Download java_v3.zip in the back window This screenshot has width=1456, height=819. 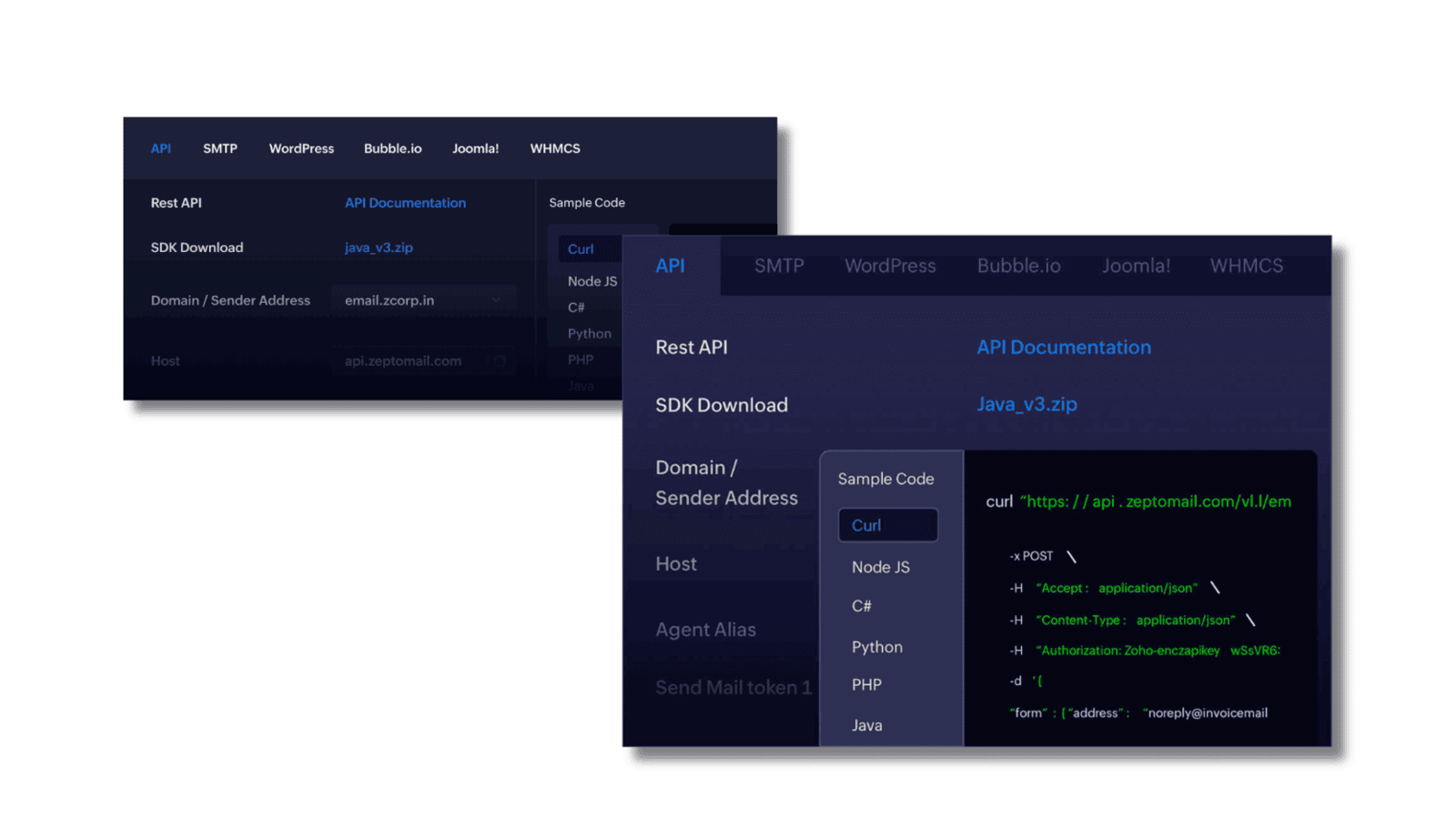pyautogui.click(x=379, y=248)
